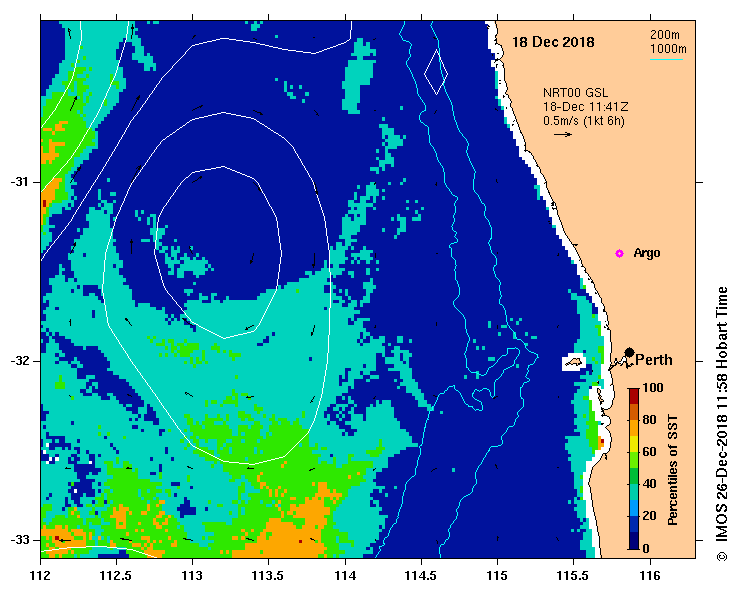Click the 0.5m/s velocity scale arrow
739x592 pixels.
click(563, 134)
